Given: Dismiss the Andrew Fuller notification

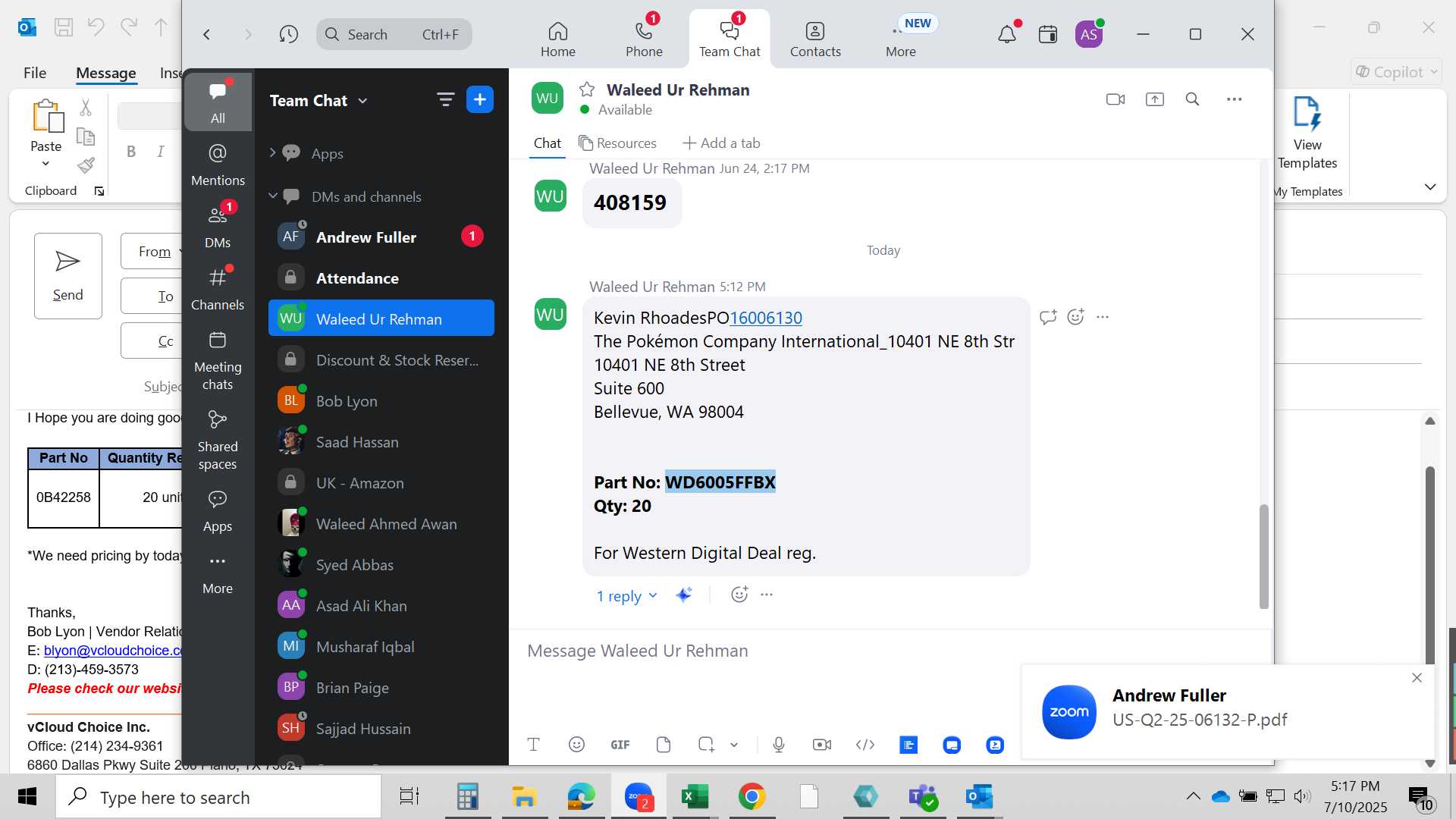Looking at the screenshot, I should tap(1417, 678).
